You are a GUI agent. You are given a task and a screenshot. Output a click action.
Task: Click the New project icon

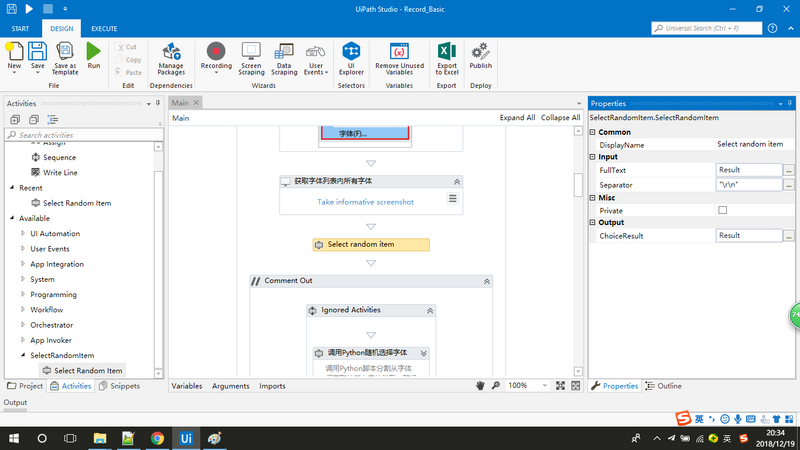pyautogui.click(x=14, y=52)
